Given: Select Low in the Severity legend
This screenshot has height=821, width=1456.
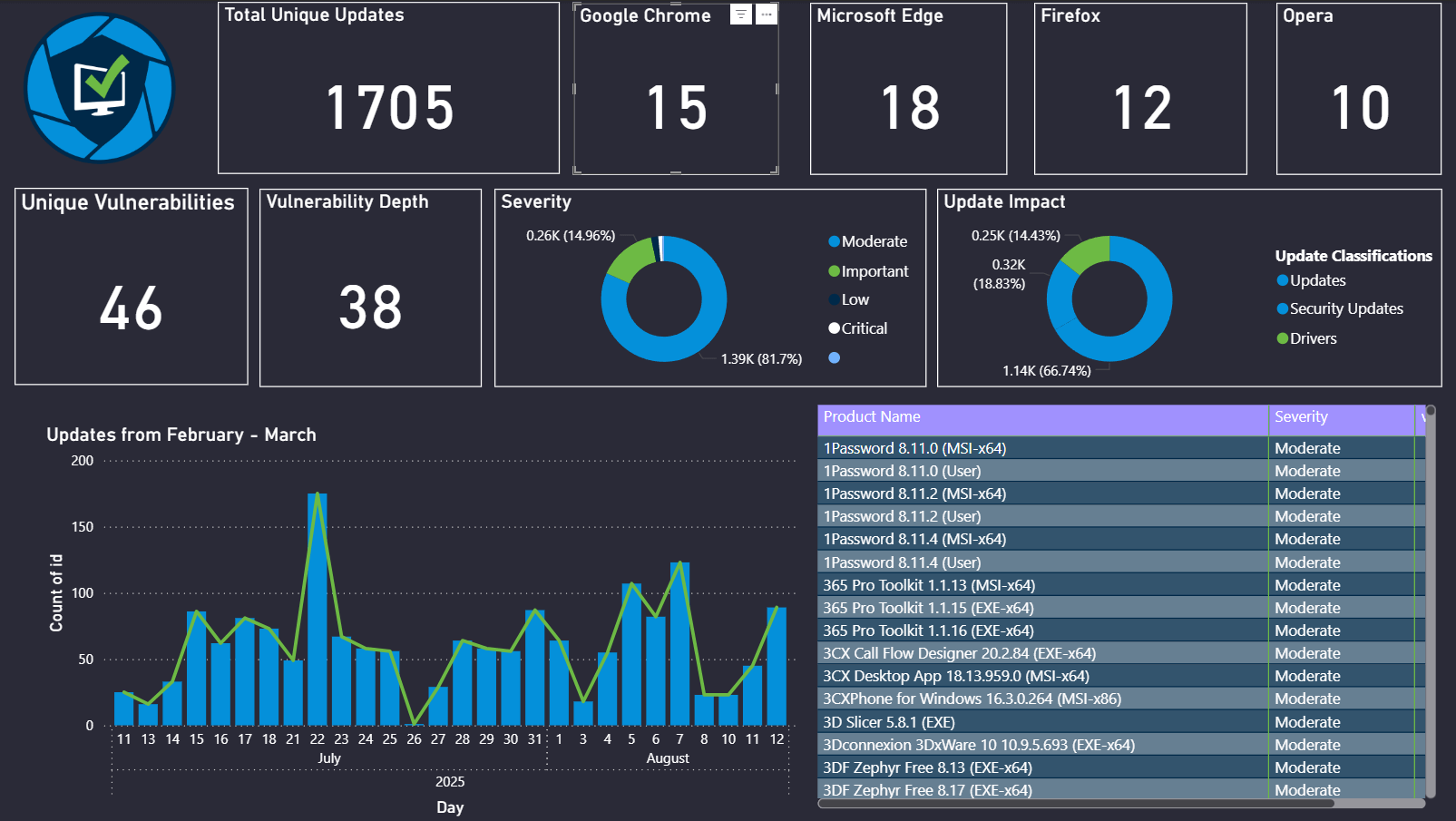Looking at the screenshot, I should [x=849, y=299].
